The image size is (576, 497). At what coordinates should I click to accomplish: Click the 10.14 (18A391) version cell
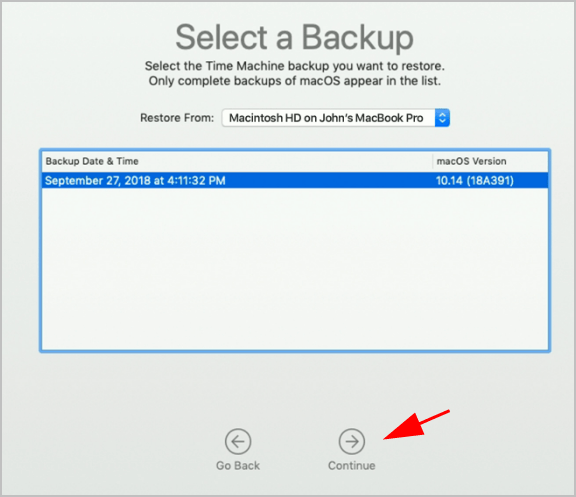click(475, 180)
